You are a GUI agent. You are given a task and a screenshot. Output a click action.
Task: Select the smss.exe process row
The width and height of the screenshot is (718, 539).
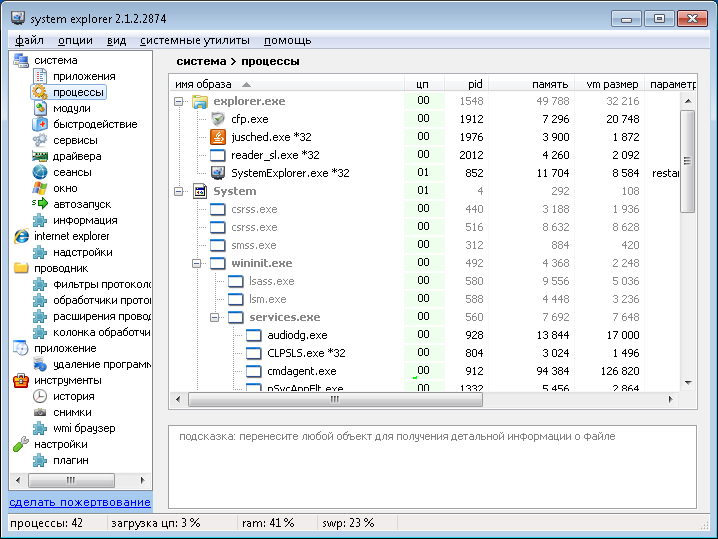[x=424, y=245]
